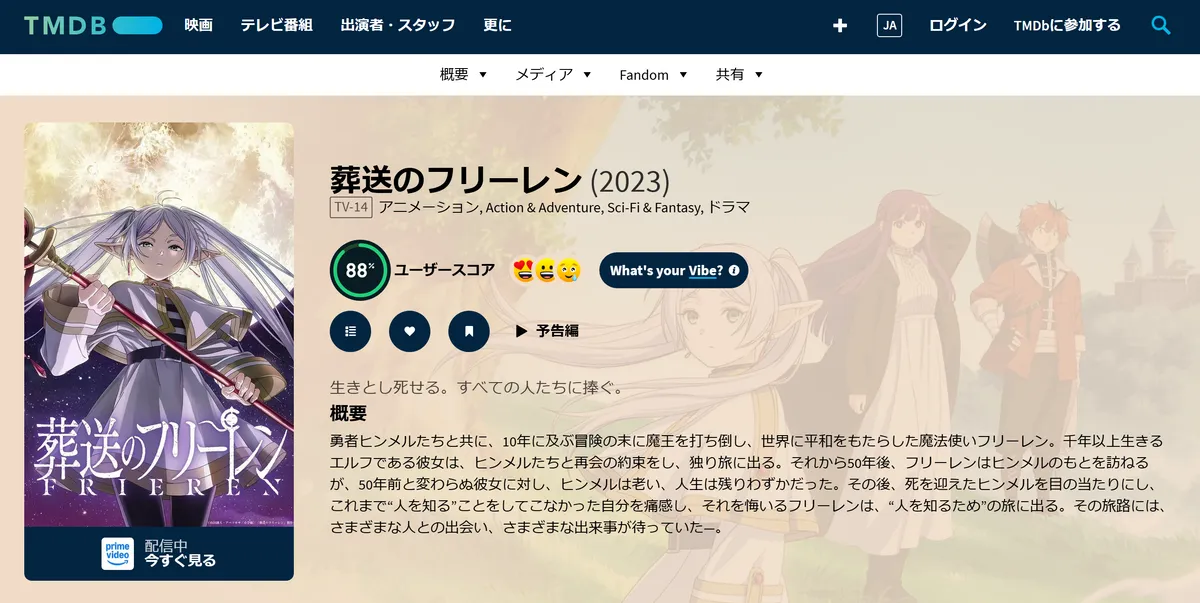1200x603 pixels.
Task: Click the 配信中 streaming status text
Action: tap(166, 545)
